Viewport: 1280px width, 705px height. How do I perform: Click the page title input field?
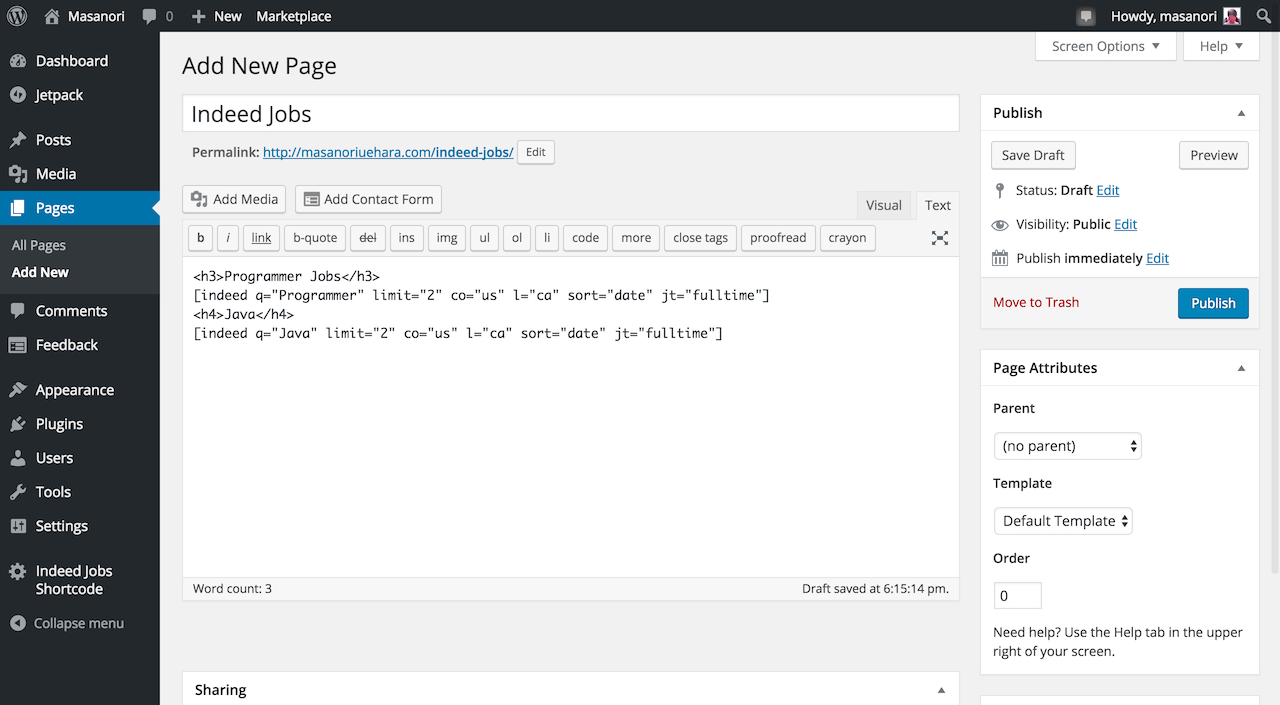click(570, 114)
